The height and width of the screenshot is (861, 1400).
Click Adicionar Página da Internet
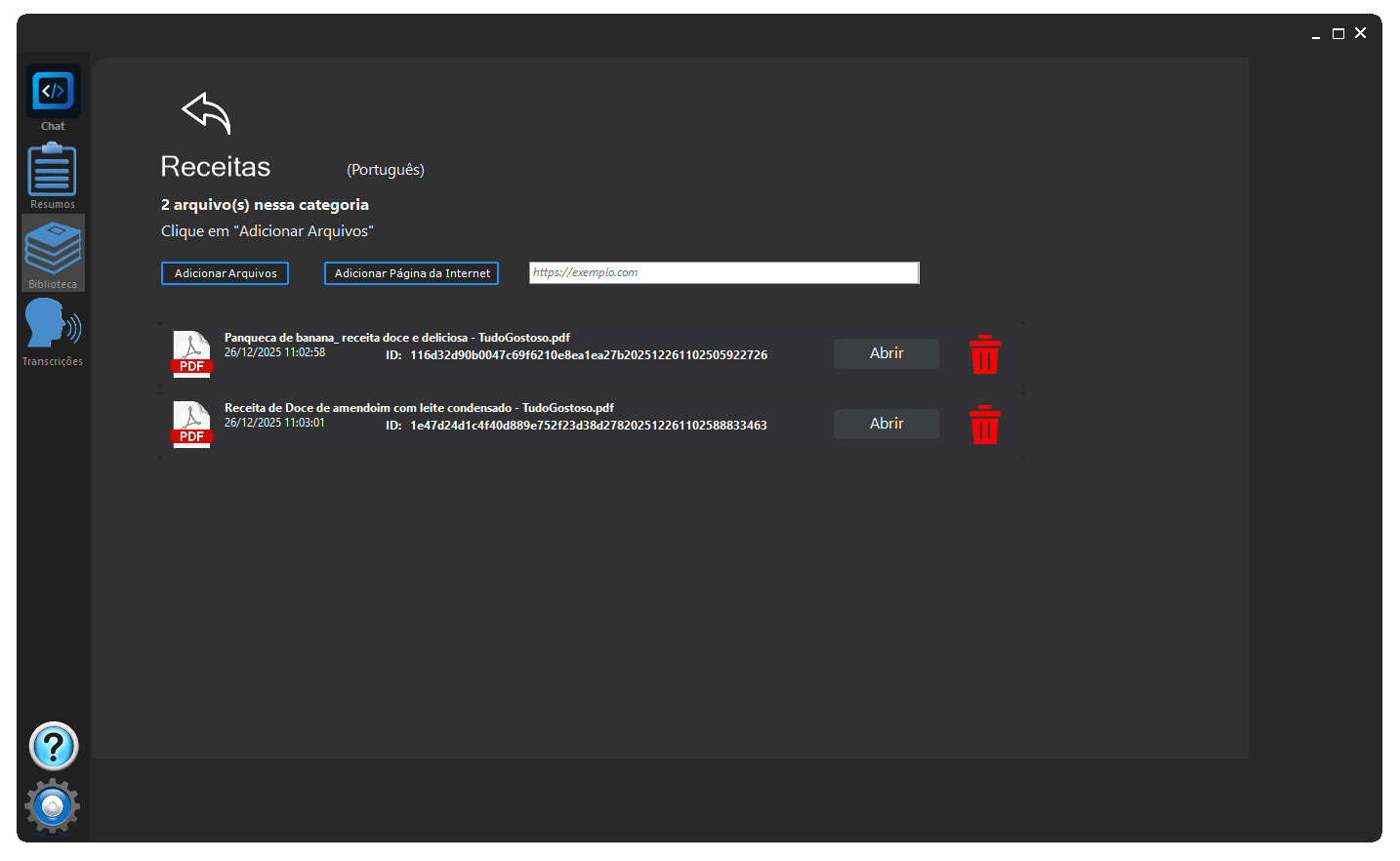tap(411, 273)
